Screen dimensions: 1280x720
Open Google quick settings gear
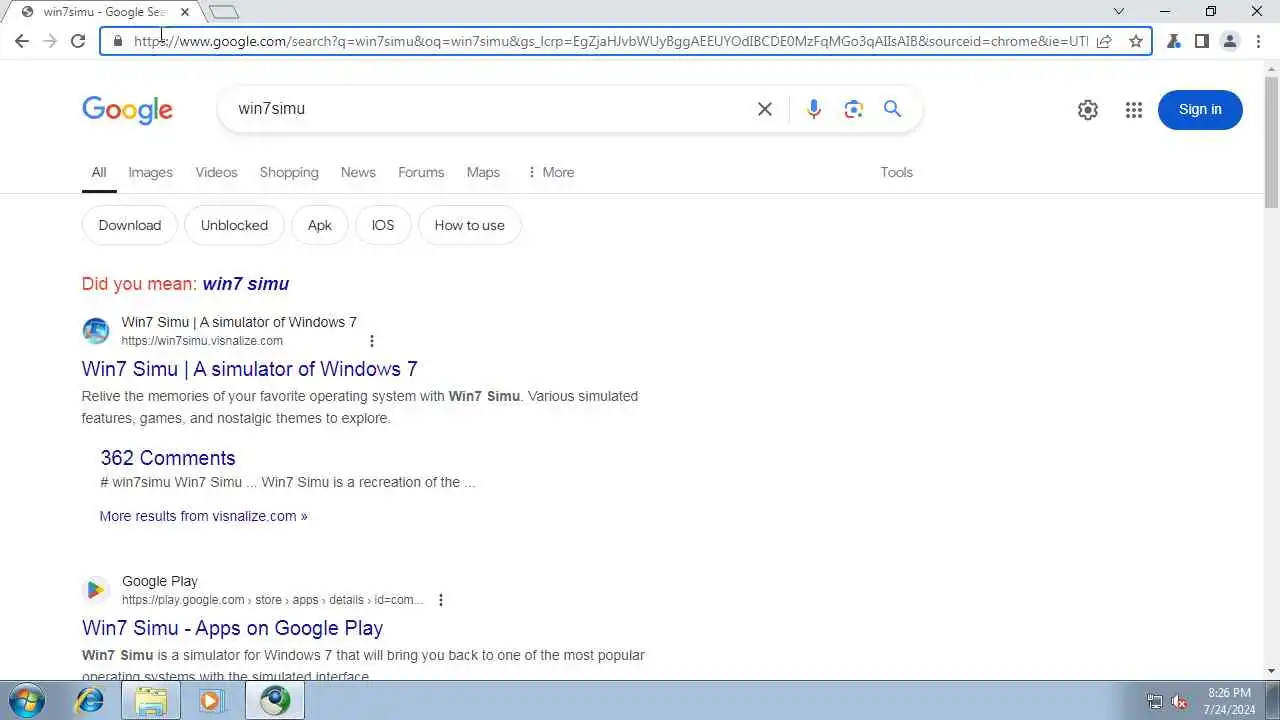point(1088,110)
